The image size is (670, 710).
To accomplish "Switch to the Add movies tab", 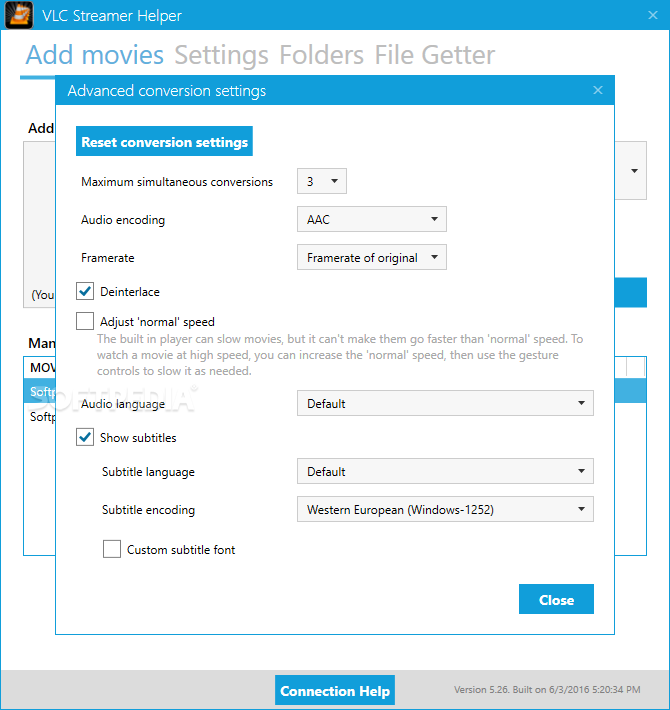I will point(94,55).
